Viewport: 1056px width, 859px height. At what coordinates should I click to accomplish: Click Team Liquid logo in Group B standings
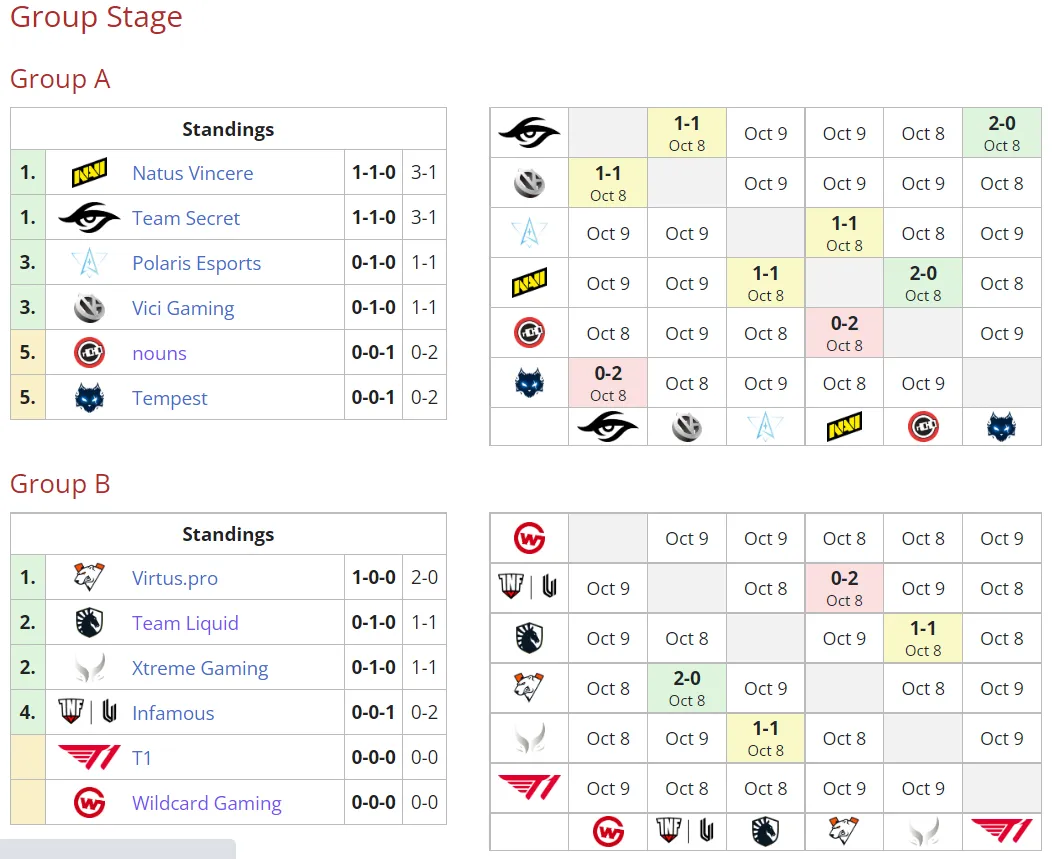point(90,623)
